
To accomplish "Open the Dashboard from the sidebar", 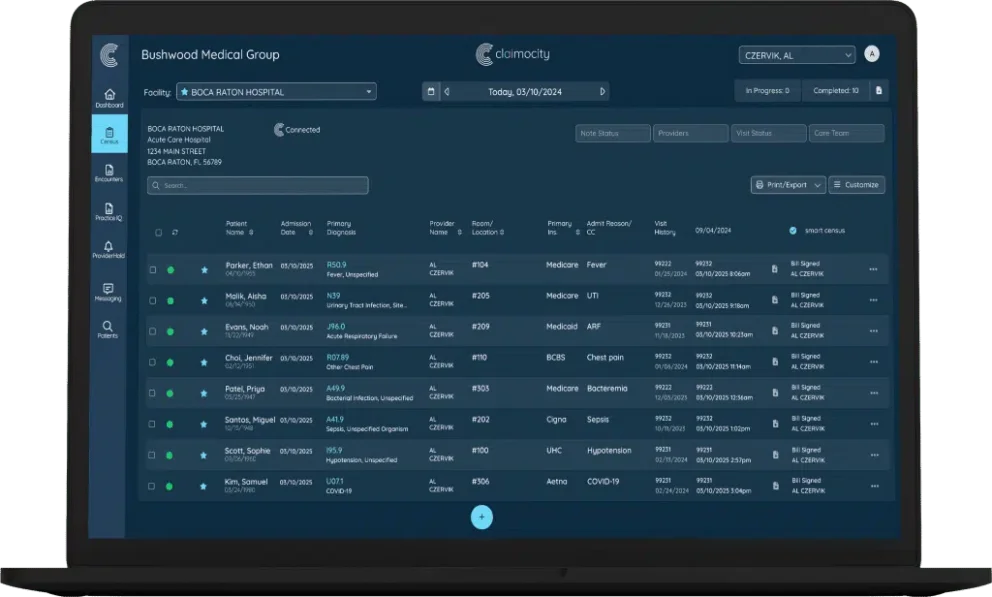I will tap(108, 95).
